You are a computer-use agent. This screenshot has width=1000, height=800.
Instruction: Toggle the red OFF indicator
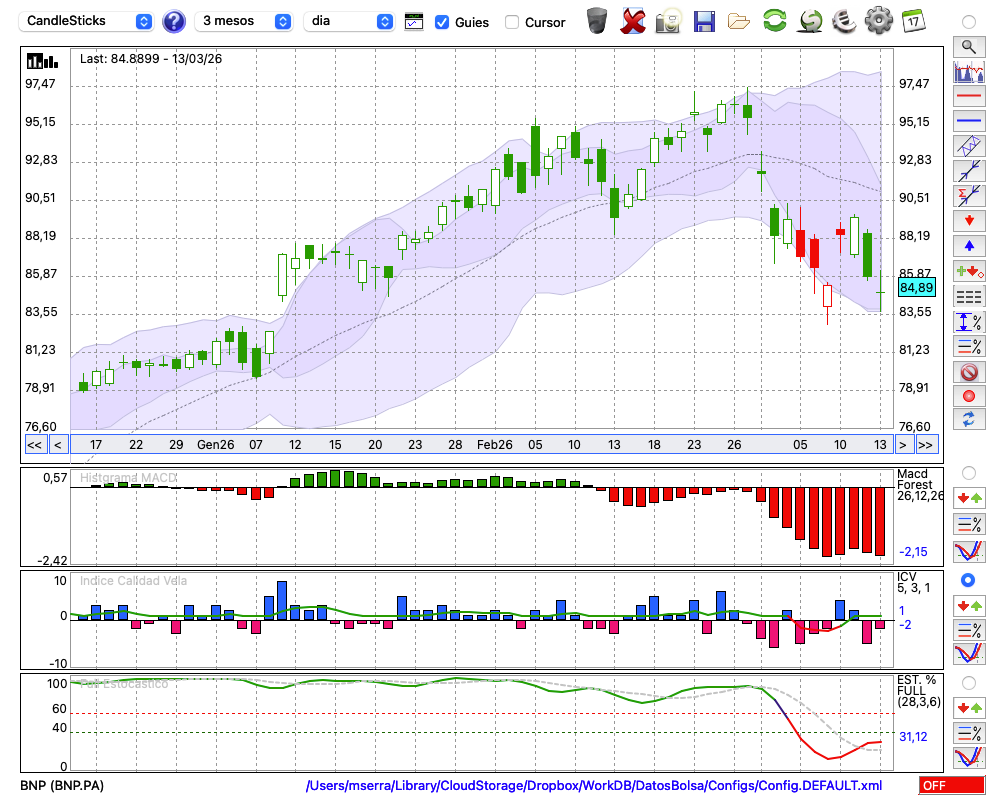pos(952,785)
